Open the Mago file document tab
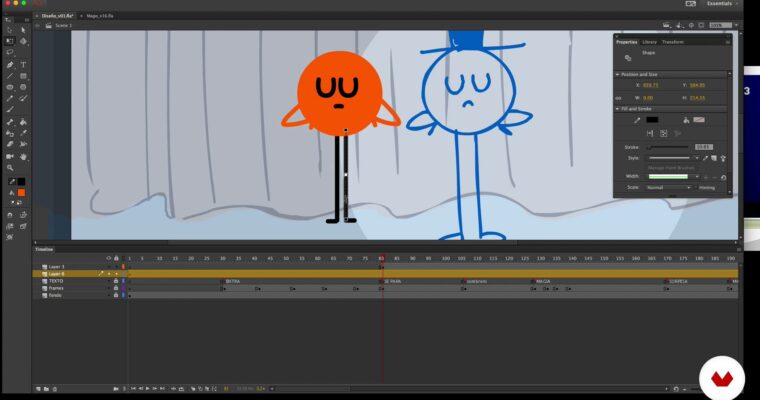The height and width of the screenshot is (400, 760). pyautogui.click(x=100, y=16)
